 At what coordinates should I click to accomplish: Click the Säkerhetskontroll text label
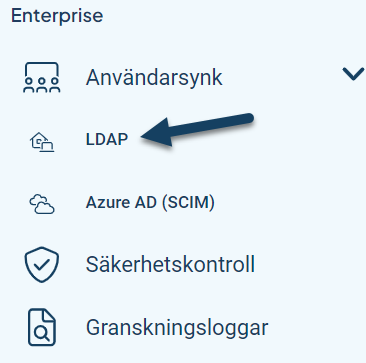(x=170, y=265)
